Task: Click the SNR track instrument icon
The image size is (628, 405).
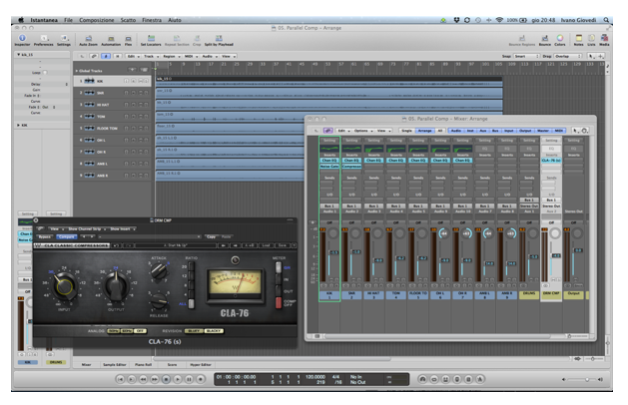Action: click(x=89, y=93)
